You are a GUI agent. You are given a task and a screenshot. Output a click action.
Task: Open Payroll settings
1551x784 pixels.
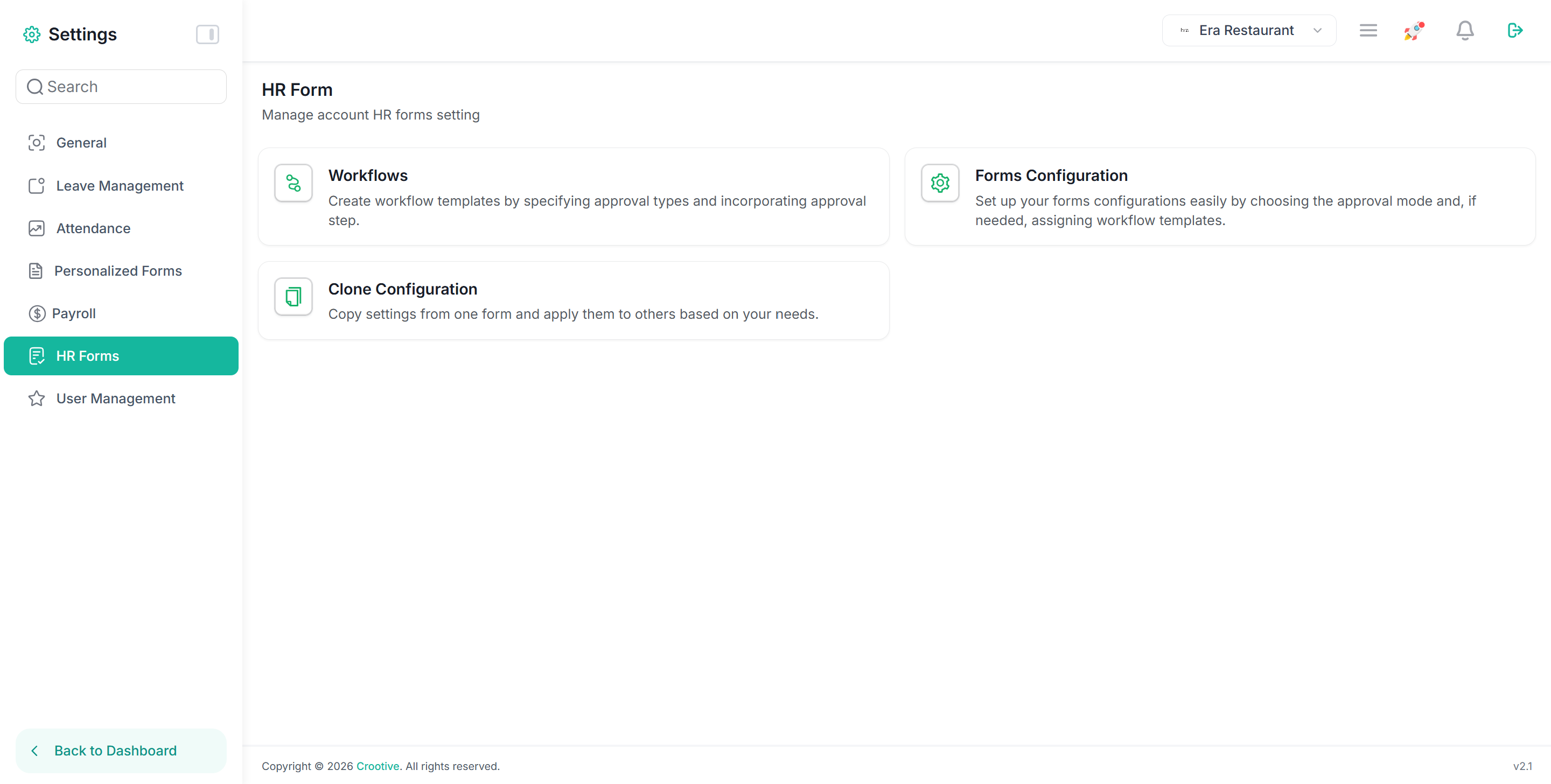click(121, 313)
